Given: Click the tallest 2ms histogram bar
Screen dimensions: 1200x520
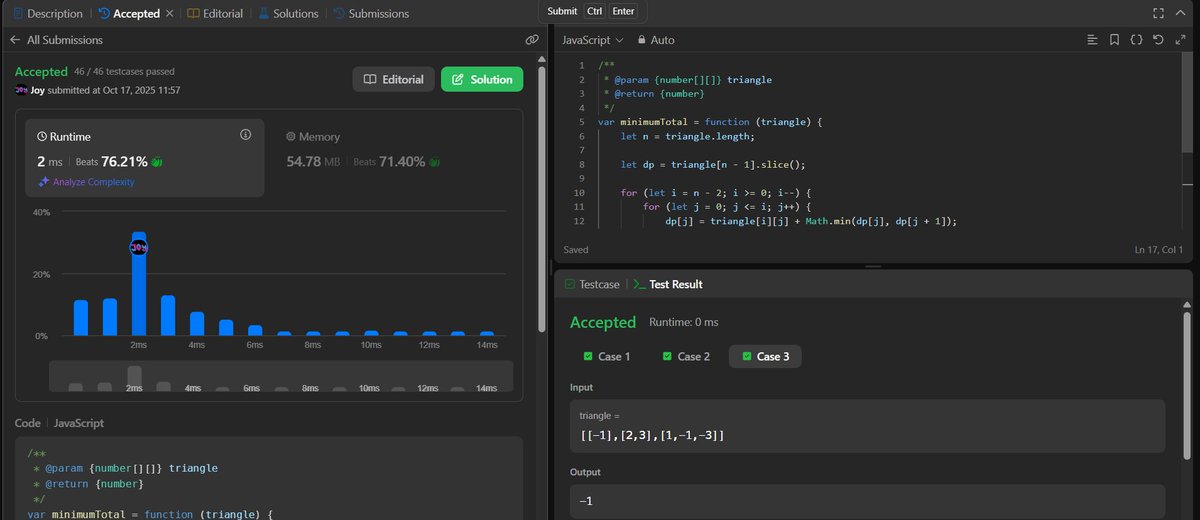Looking at the screenshot, I should pos(139,284).
